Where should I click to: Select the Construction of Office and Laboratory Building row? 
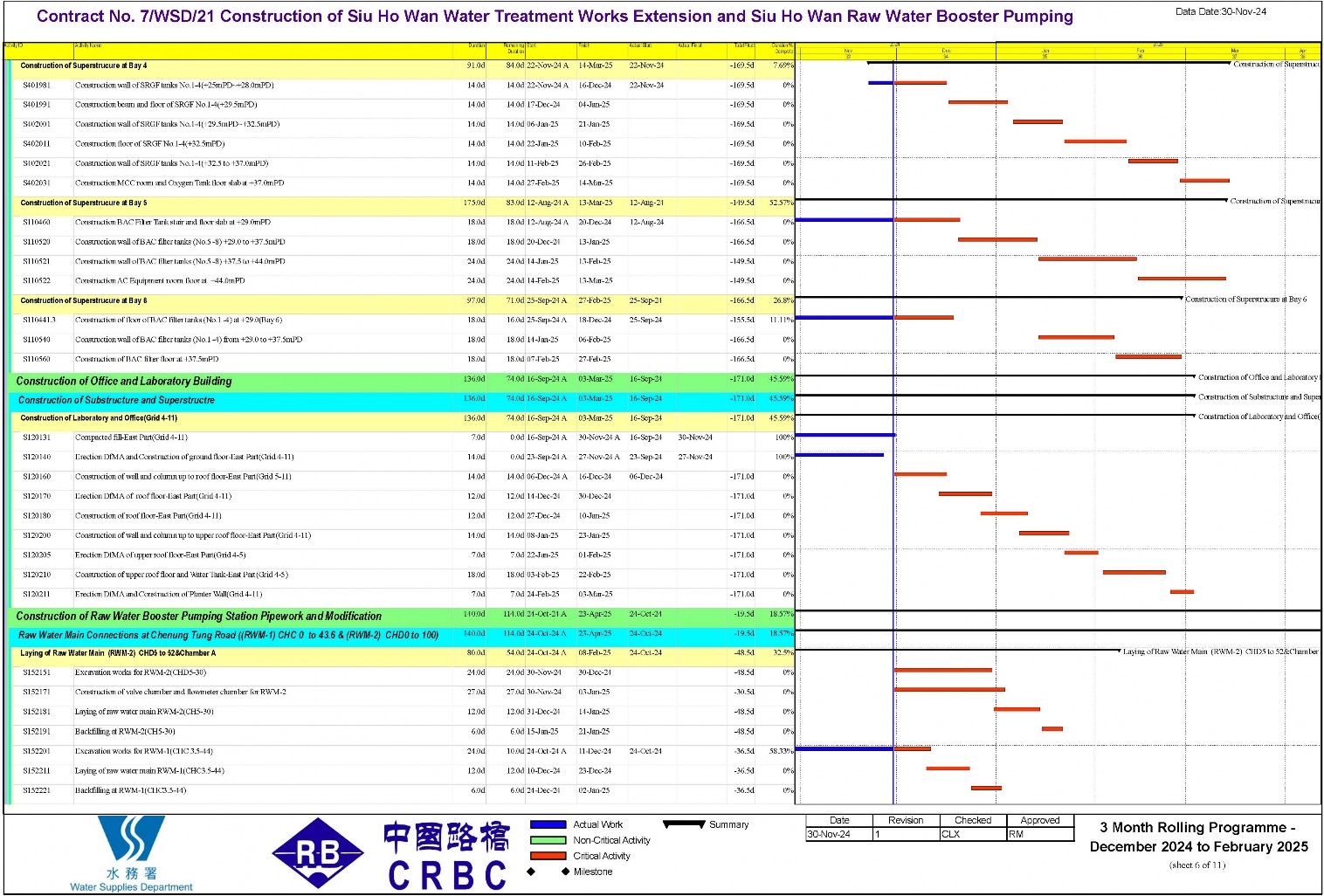click(x=400, y=381)
